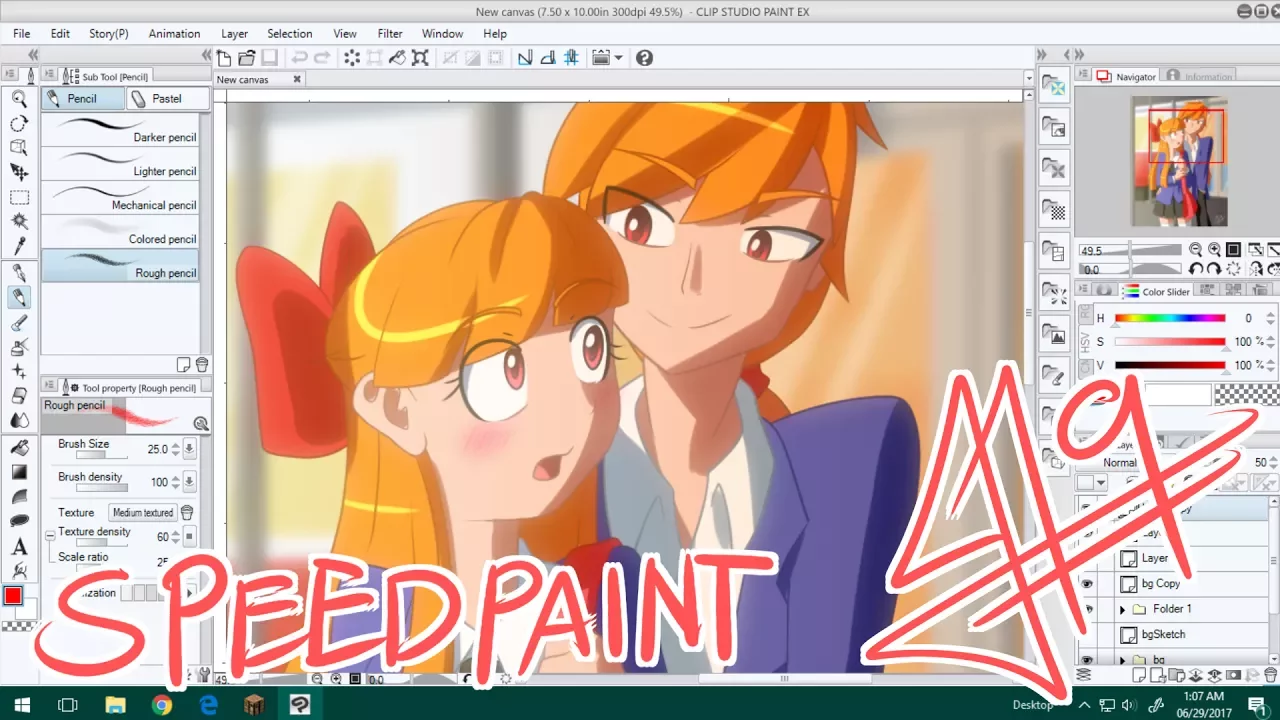Select the Auto select magic wand tool

click(x=19, y=222)
